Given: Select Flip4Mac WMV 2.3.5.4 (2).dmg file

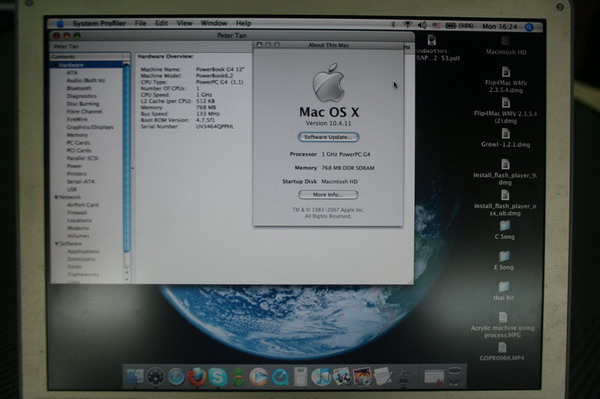Looking at the screenshot, I should (x=505, y=111).
